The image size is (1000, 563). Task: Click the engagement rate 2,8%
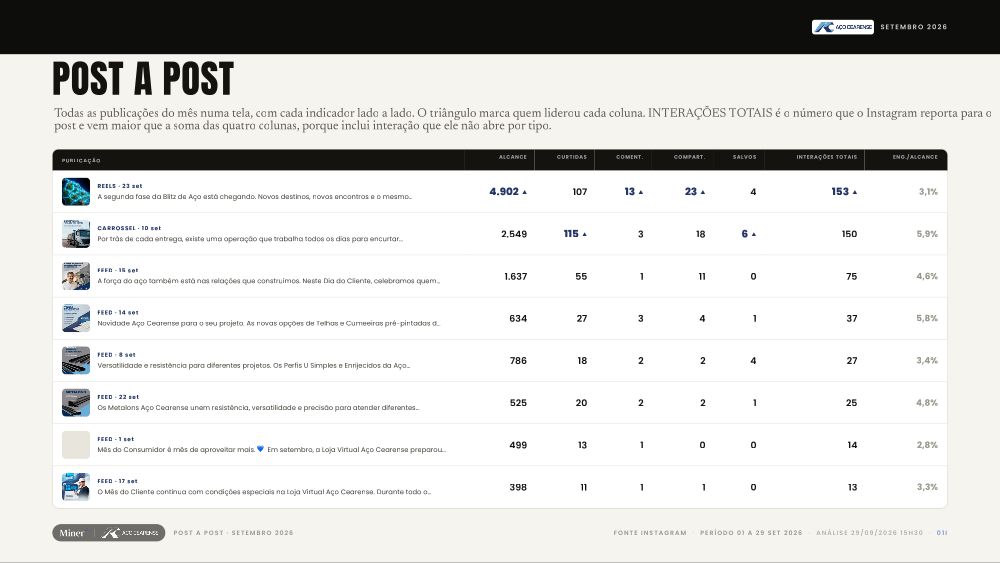coord(927,445)
